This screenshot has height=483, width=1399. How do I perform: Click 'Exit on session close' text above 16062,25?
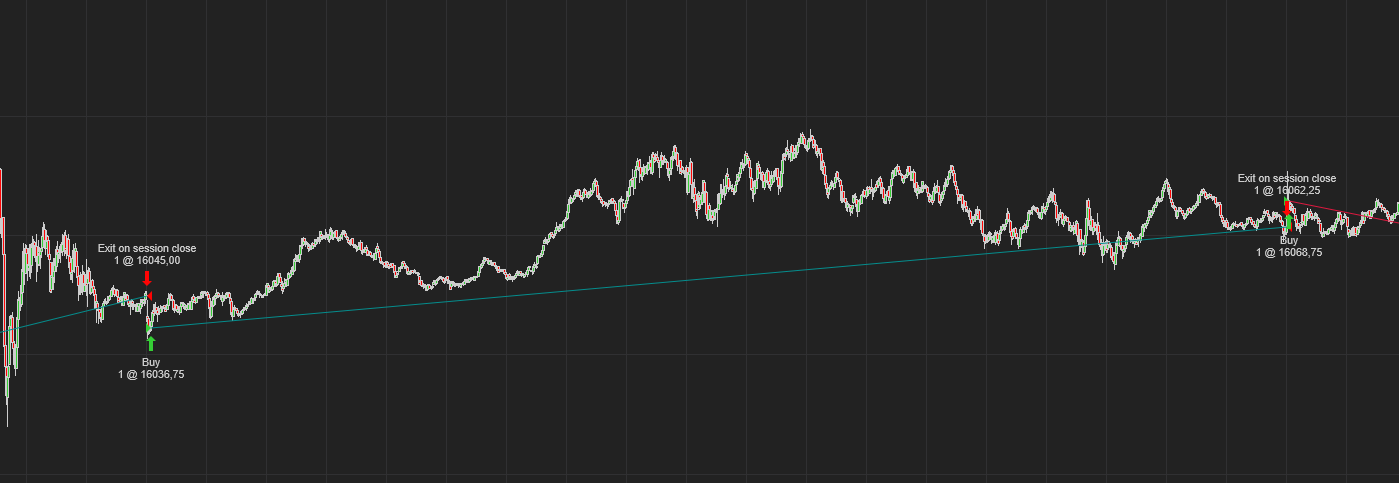[1287, 178]
